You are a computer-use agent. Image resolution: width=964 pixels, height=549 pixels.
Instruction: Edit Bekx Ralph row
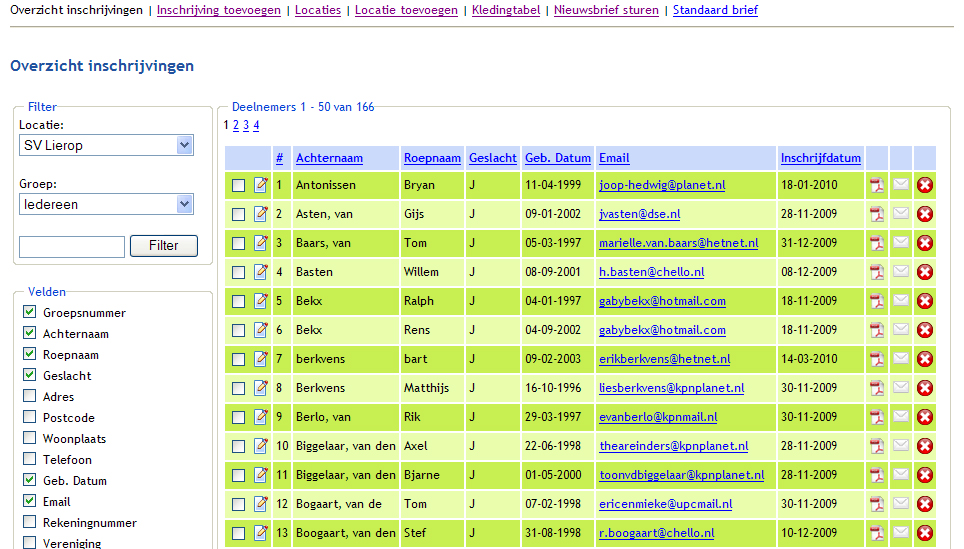coord(261,300)
